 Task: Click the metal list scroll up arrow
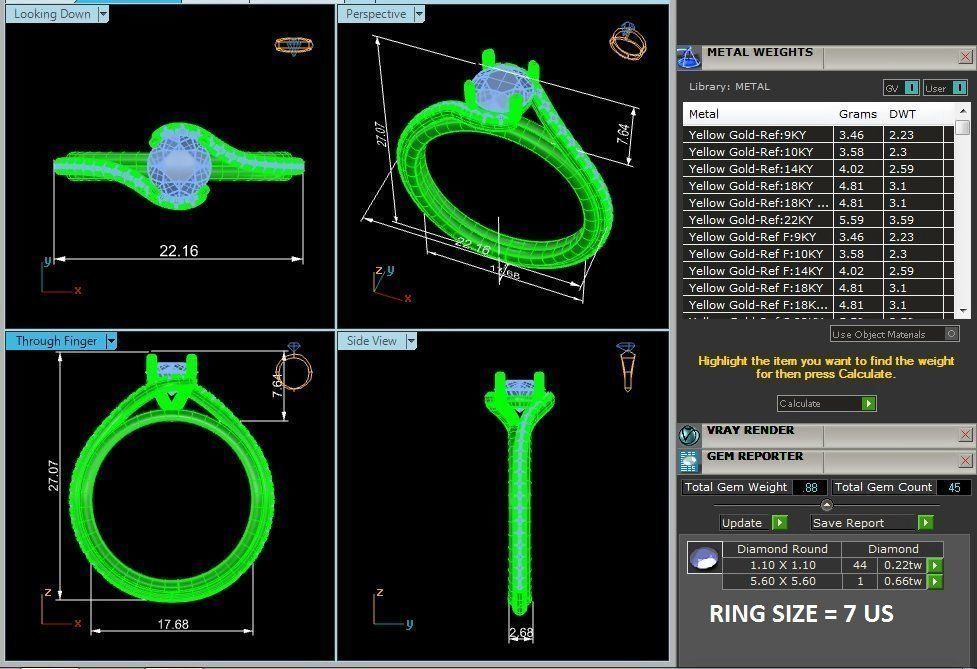coord(963,111)
